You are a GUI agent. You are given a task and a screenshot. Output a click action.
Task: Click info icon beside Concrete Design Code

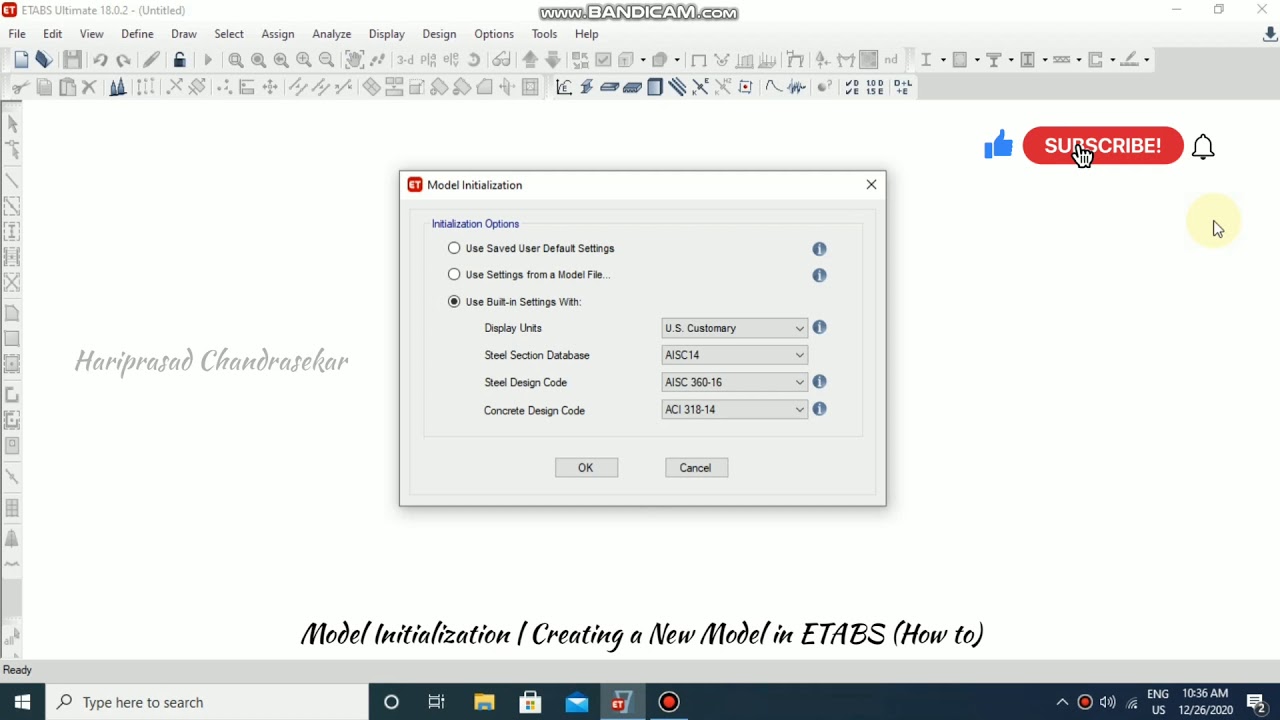[819, 409]
